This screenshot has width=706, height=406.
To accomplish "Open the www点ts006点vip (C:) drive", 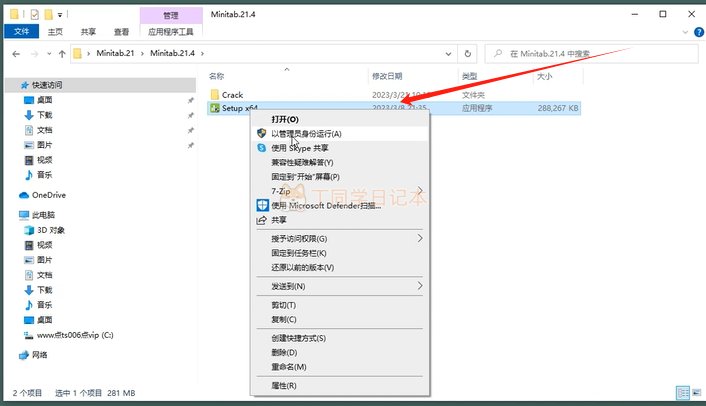I will 75,335.
